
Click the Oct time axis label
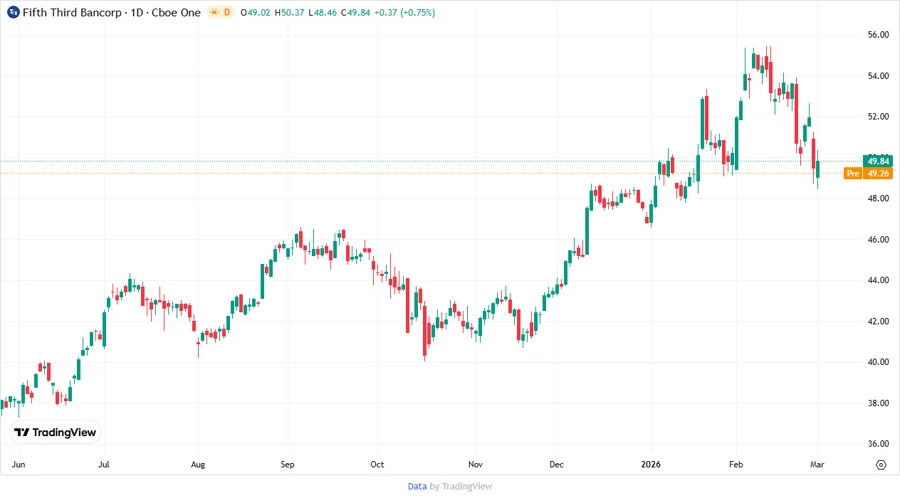(x=377, y=464)
